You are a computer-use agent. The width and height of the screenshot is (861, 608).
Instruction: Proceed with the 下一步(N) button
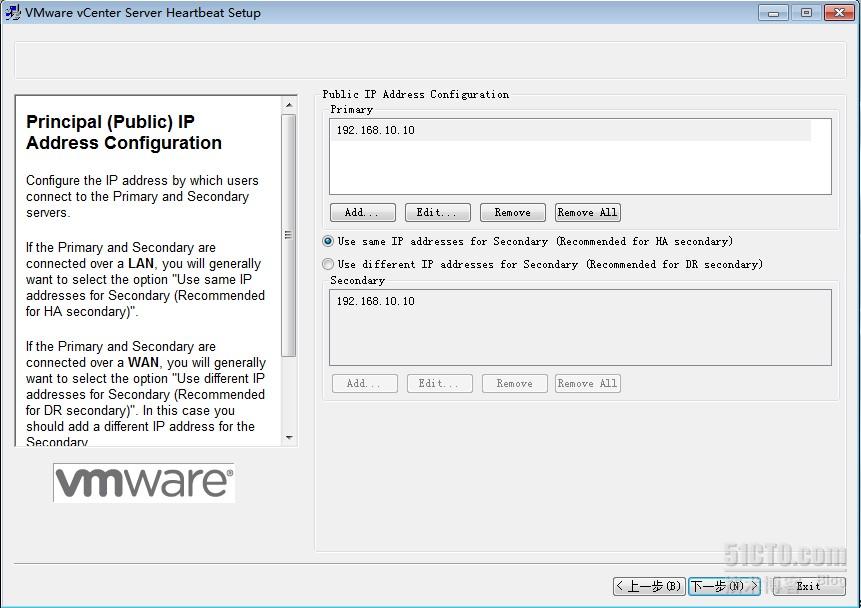click(724, 586)
